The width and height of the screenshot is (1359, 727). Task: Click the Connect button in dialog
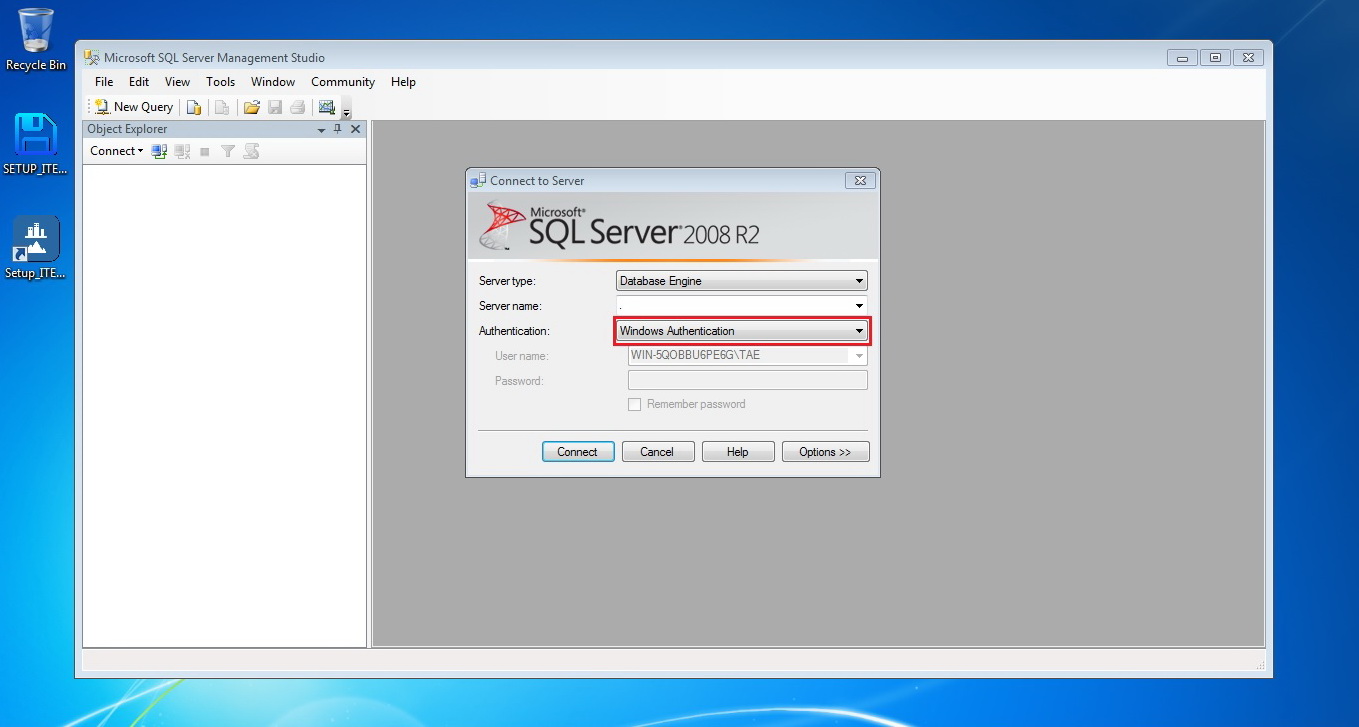click(578, 452)
